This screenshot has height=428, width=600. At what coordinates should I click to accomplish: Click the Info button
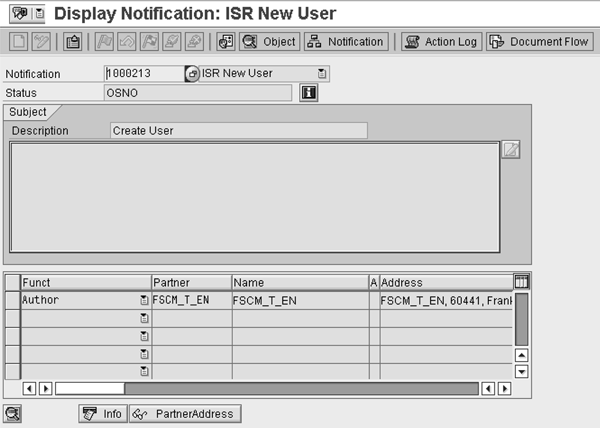103,414
